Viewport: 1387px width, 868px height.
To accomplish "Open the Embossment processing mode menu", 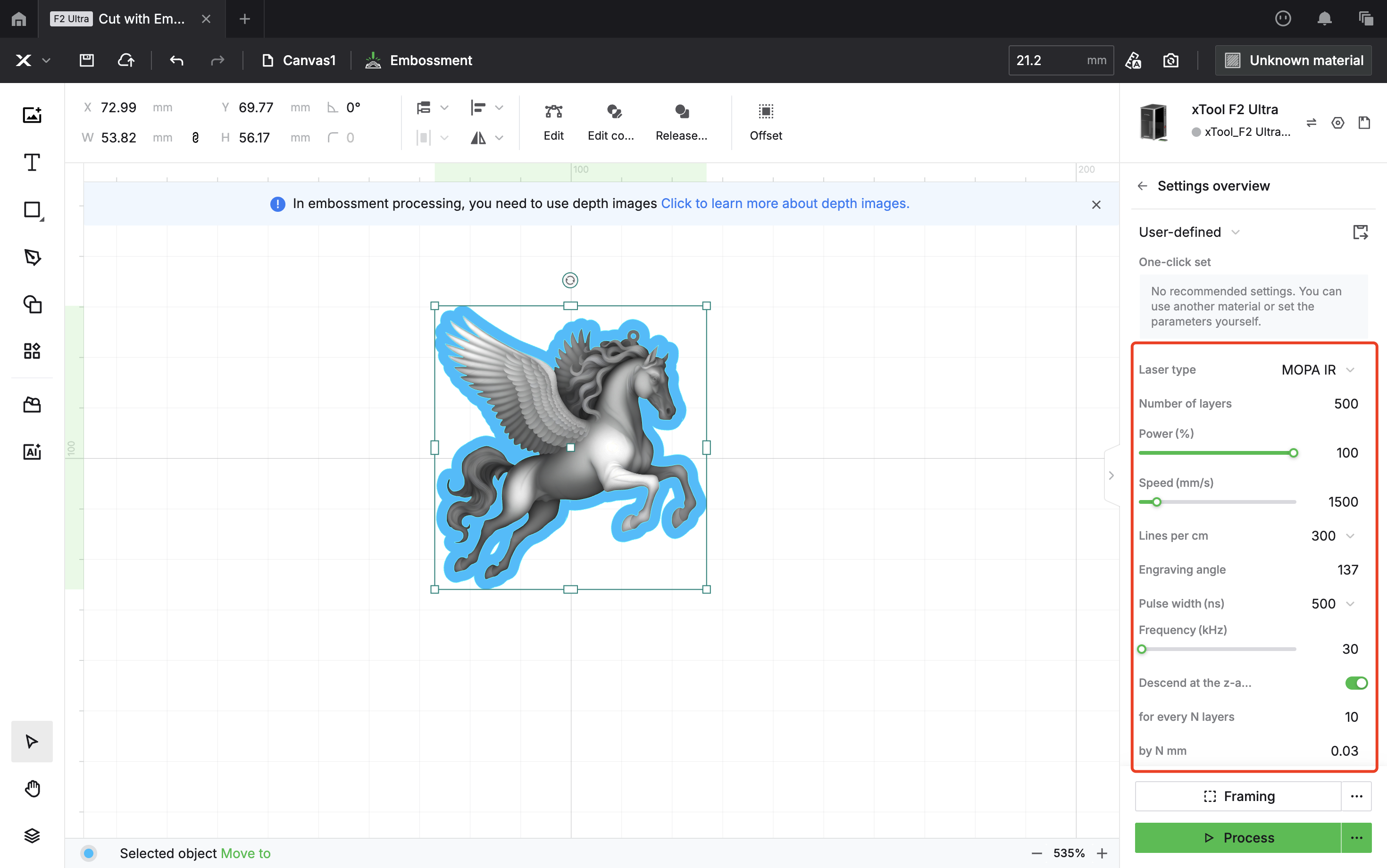I will [418, 60].
